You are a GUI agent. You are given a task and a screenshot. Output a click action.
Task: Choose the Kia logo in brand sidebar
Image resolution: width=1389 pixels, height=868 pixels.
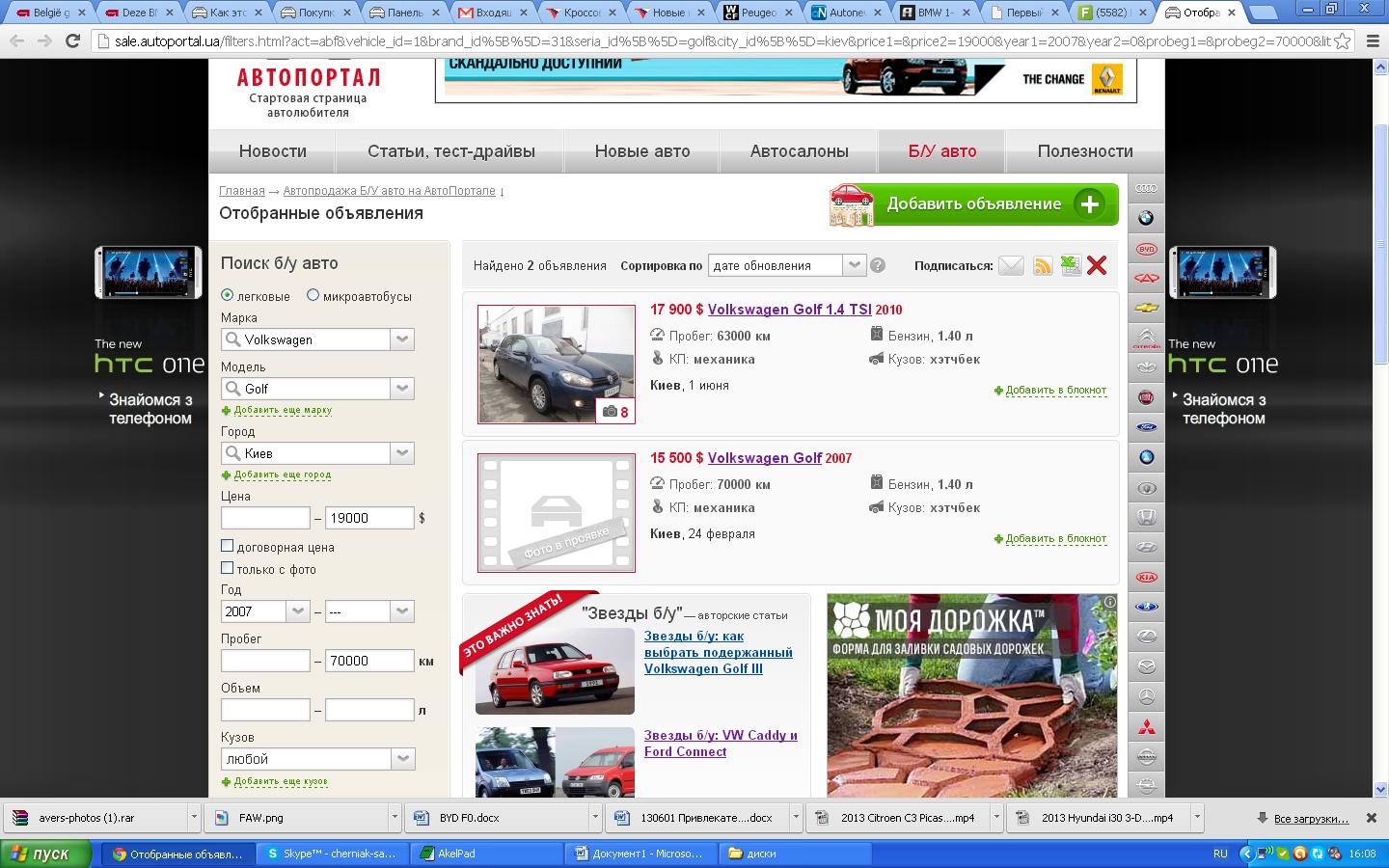click(x=1146, y=577)
